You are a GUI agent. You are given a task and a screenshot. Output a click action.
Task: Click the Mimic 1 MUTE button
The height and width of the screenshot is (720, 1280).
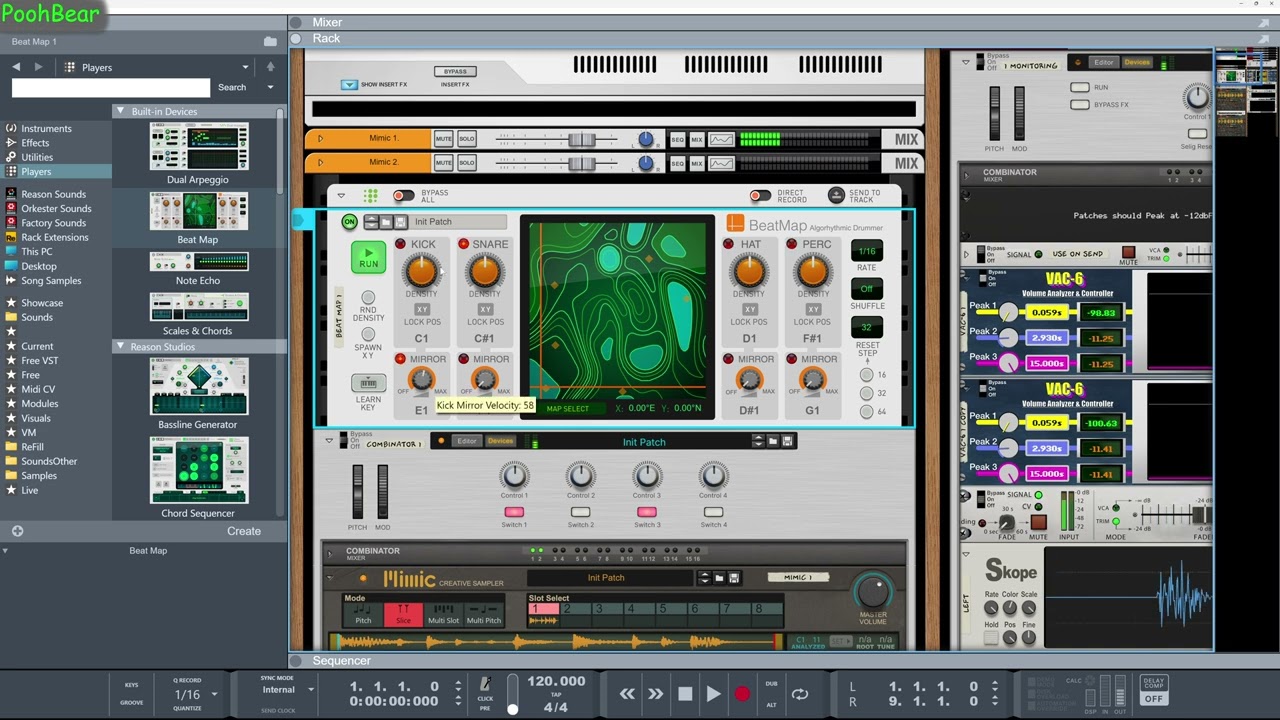[x=444, y=139]
